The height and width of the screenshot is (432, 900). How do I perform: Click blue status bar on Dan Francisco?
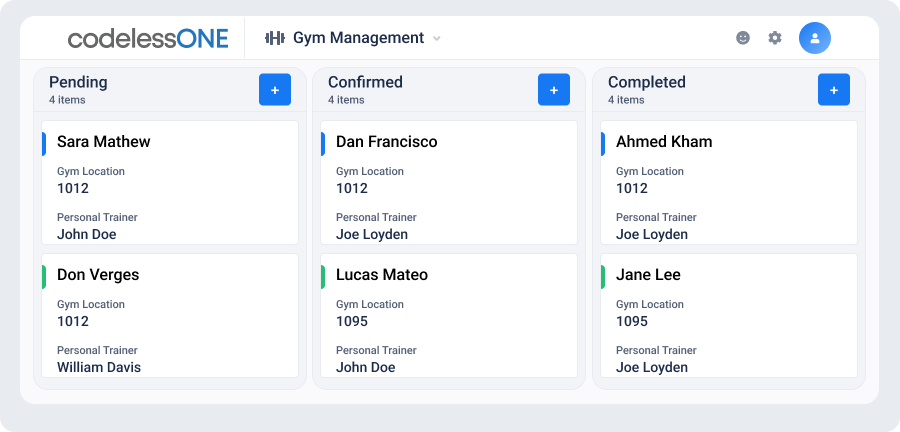point(323,143)
